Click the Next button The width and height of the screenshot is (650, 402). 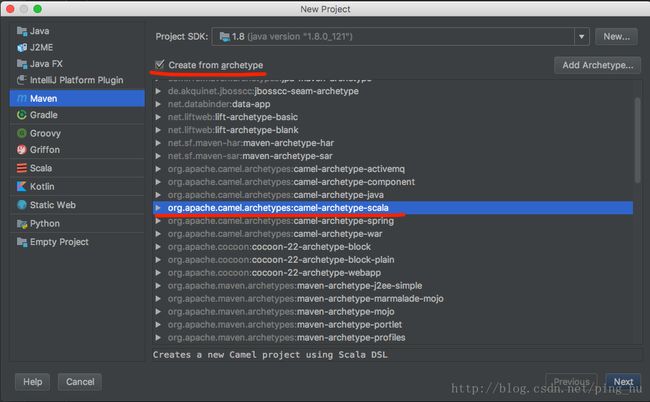(x=623, y=382)
